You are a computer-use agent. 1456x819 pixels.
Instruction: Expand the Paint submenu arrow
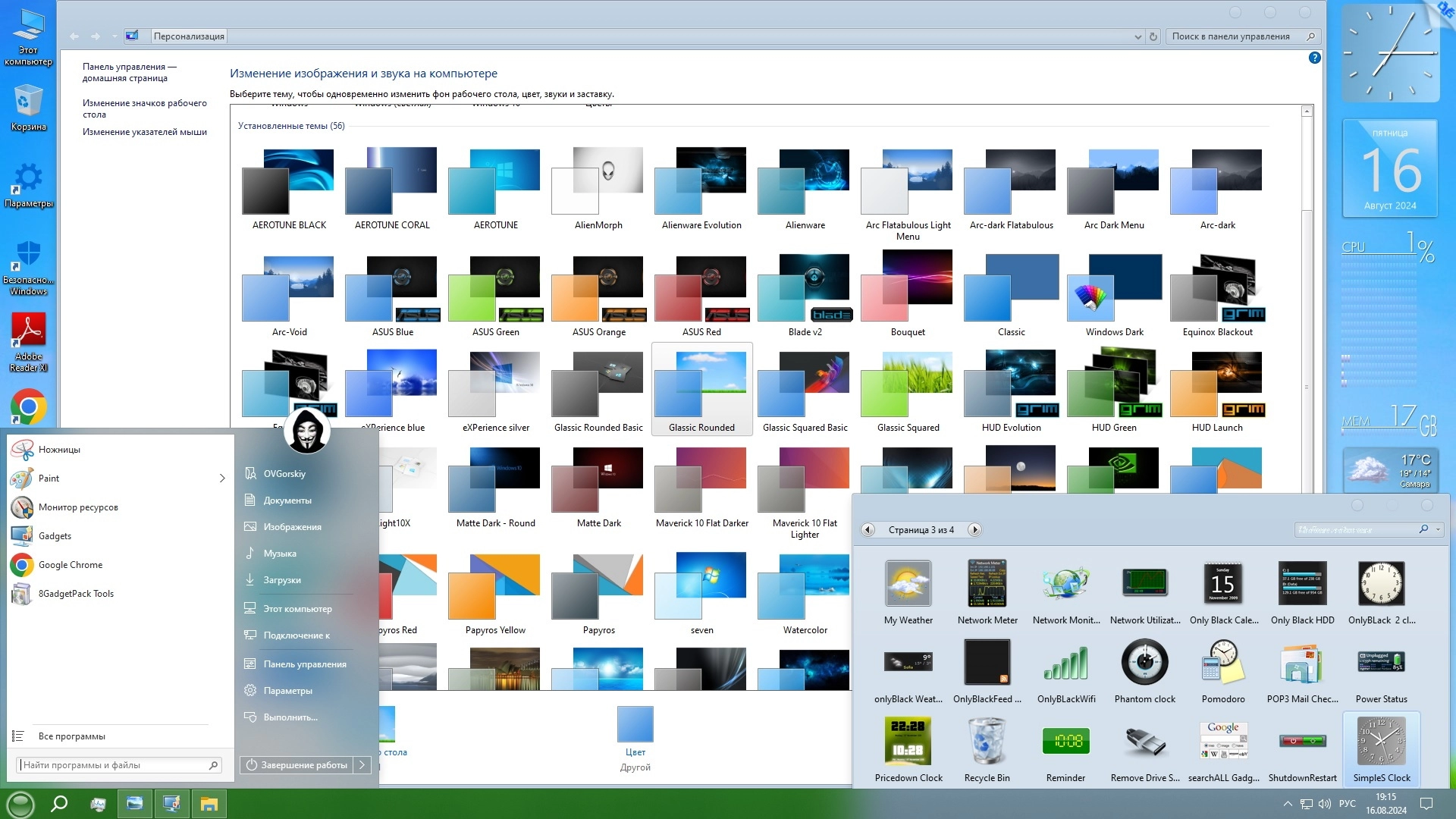tap(222, 479)
